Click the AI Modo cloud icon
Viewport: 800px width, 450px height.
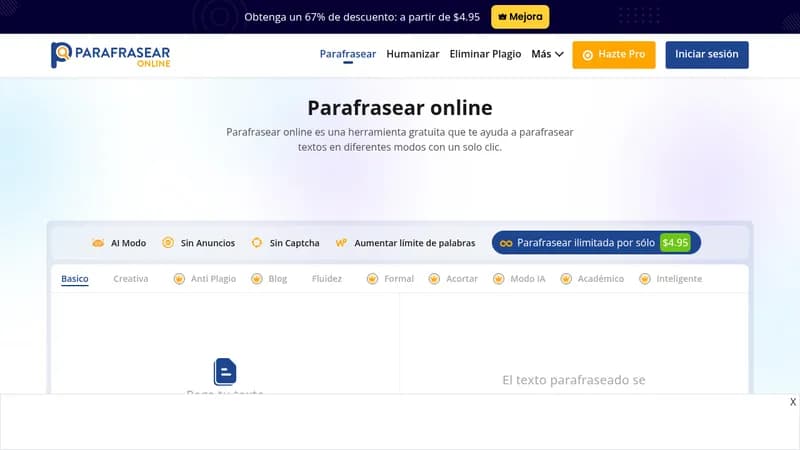coord(98,243)
